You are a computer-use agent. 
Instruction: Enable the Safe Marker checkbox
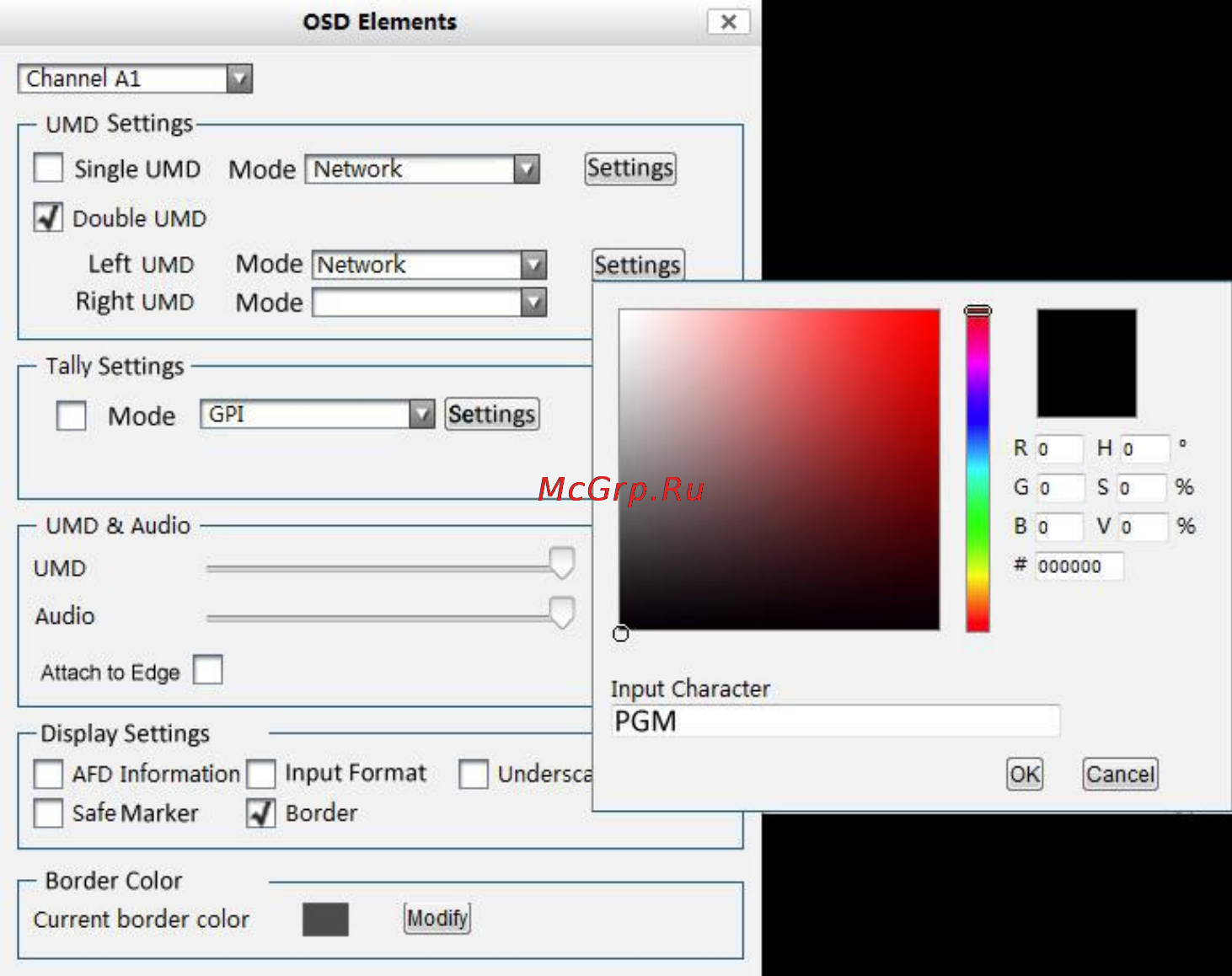click(x=48, y=812)
